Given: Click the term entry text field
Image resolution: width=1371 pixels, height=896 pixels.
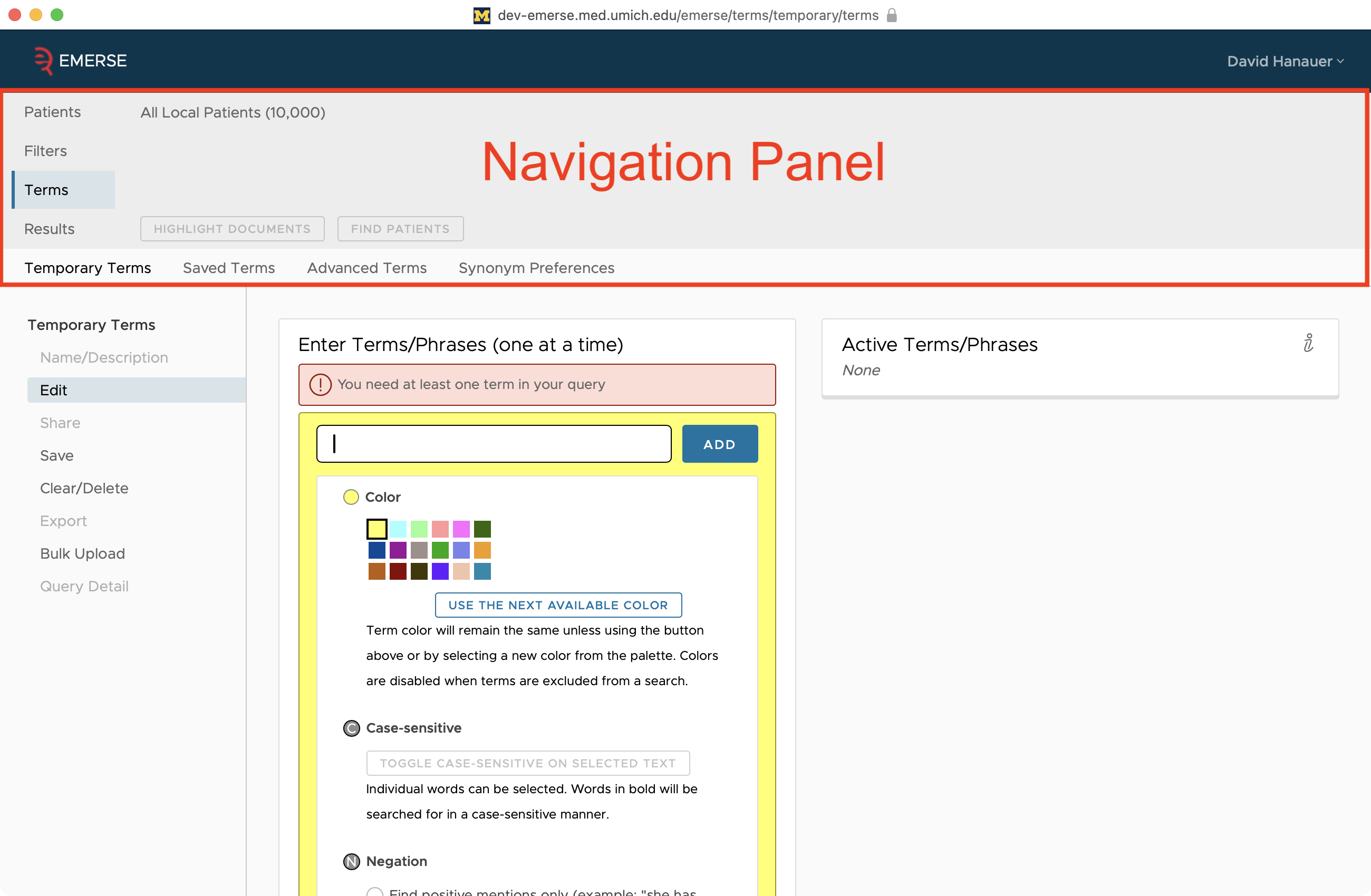Looking at the screenshot, I should 494,444.
